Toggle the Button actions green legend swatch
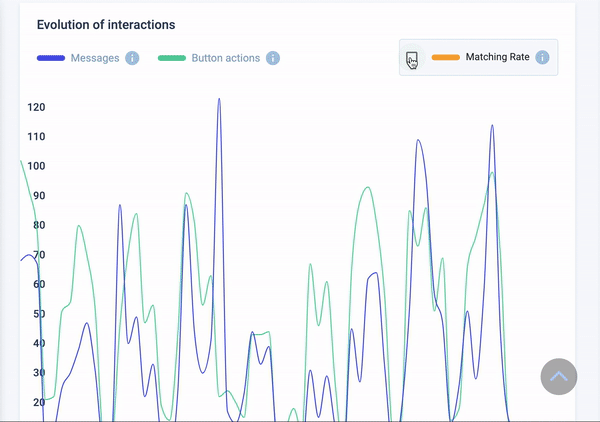 click(x=172, y=58)
